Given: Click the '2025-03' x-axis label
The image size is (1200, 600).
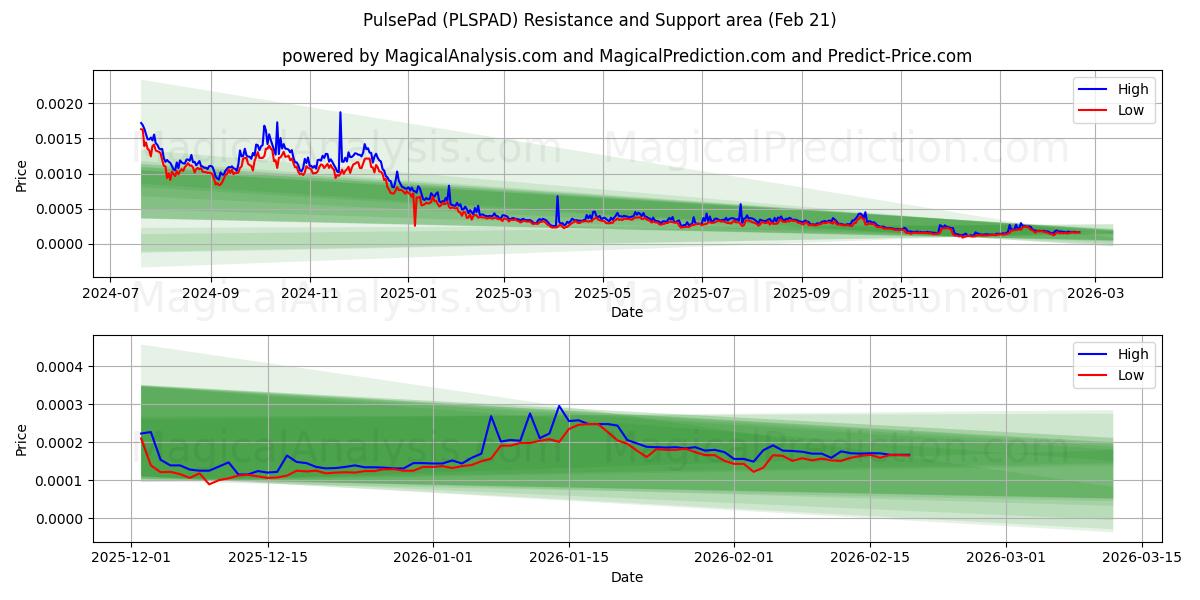Looking at the screenshot, I should tap(504, 295).
